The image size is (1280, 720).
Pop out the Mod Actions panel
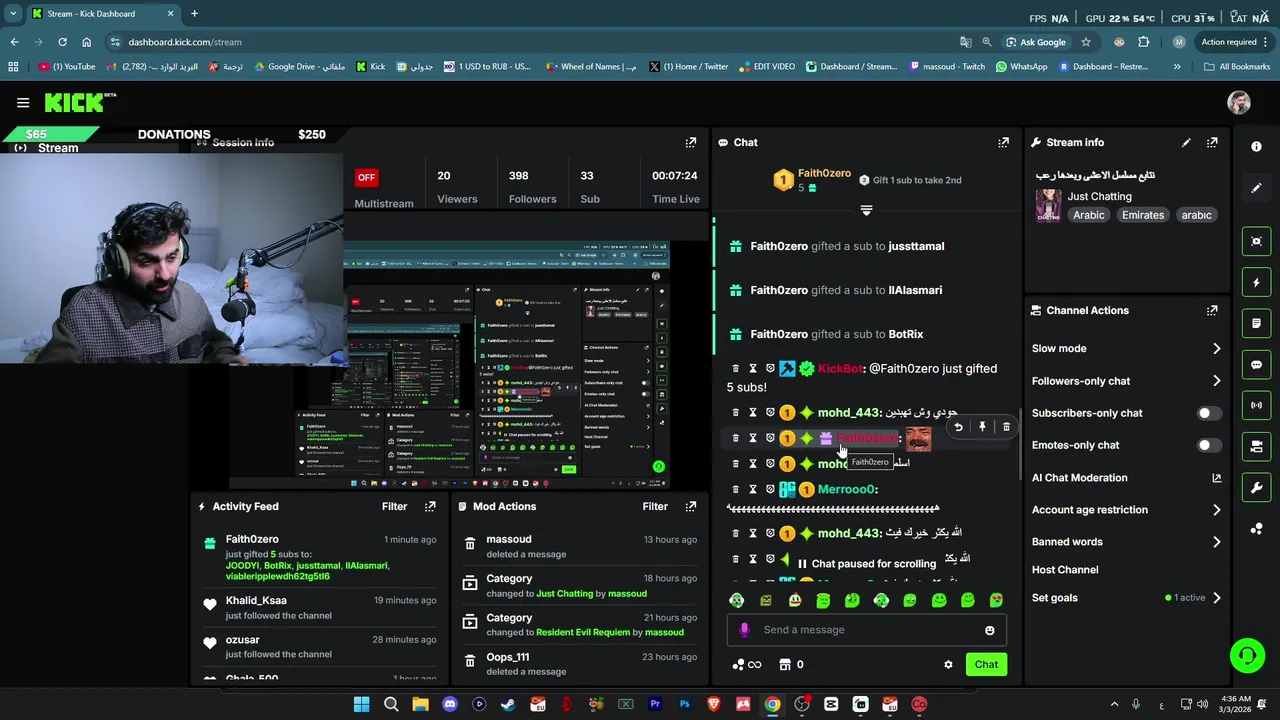pyautogui.click(x=690, y=506)
